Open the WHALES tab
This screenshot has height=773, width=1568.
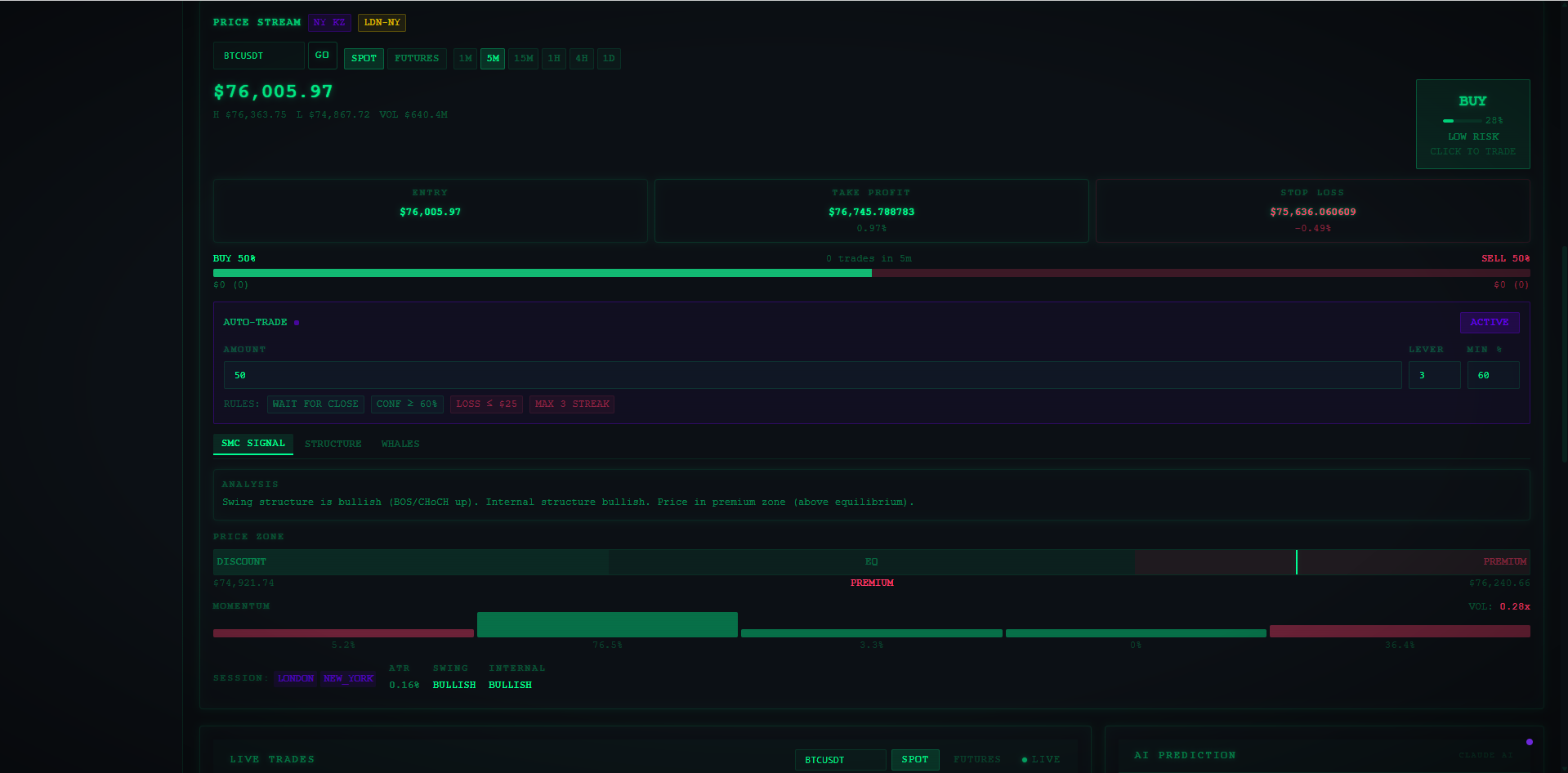click(400, 444)
